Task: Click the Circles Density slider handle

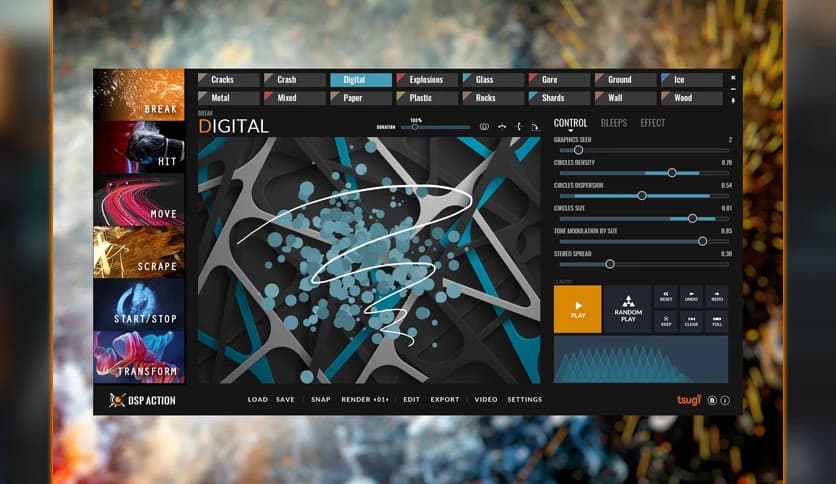Action: [x=672, y=173]
